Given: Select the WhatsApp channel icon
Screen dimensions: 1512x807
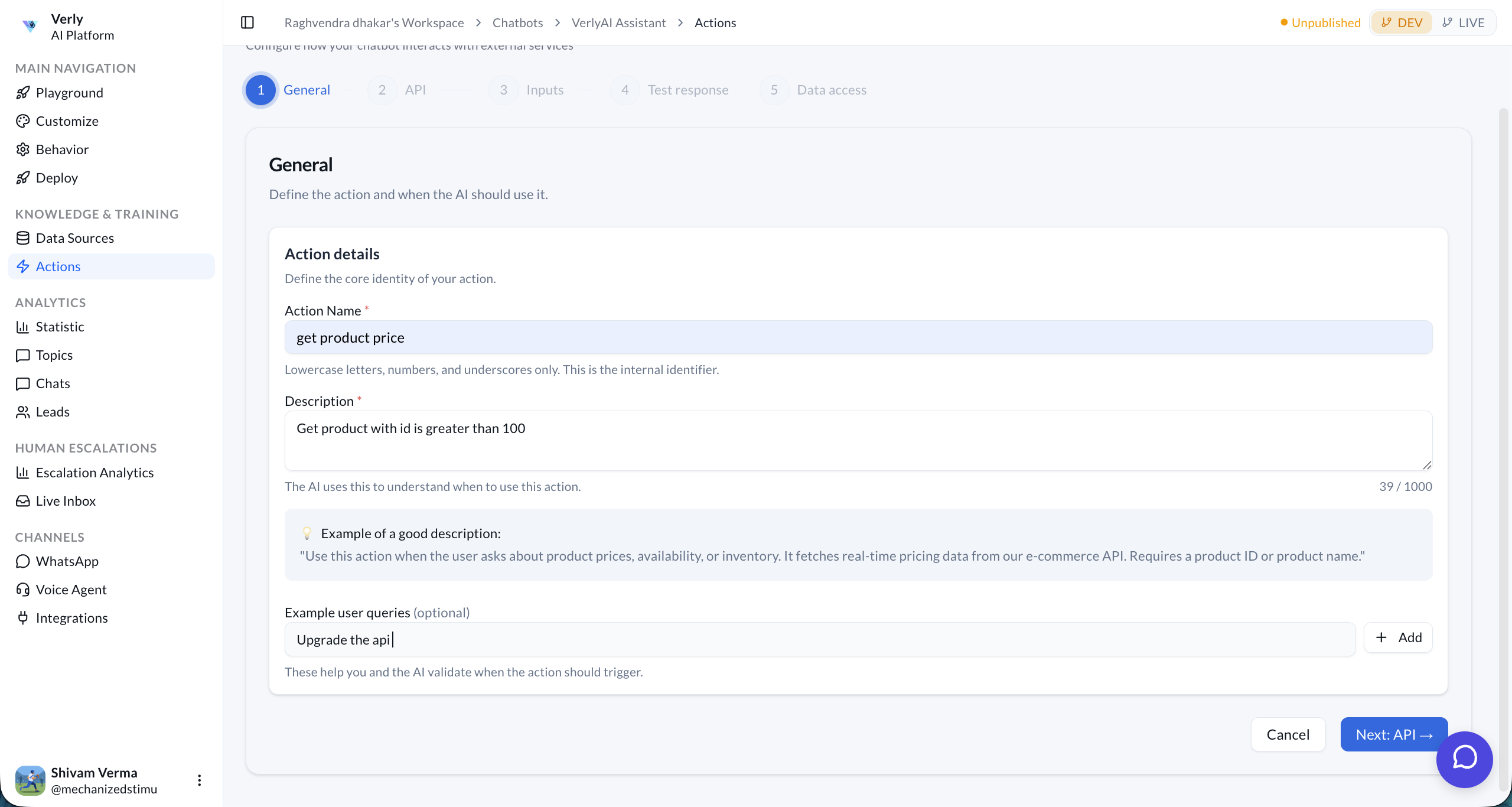Looking at the screenshot, I should point(23,561).
